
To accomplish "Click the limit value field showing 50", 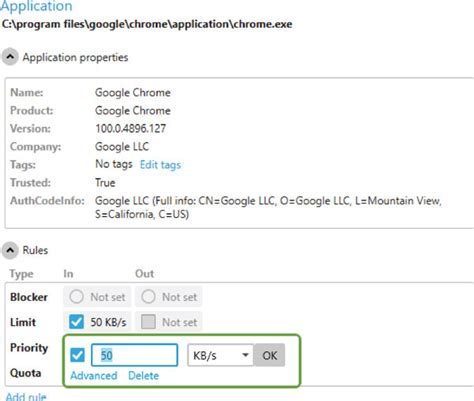I will tap(134, 355).
